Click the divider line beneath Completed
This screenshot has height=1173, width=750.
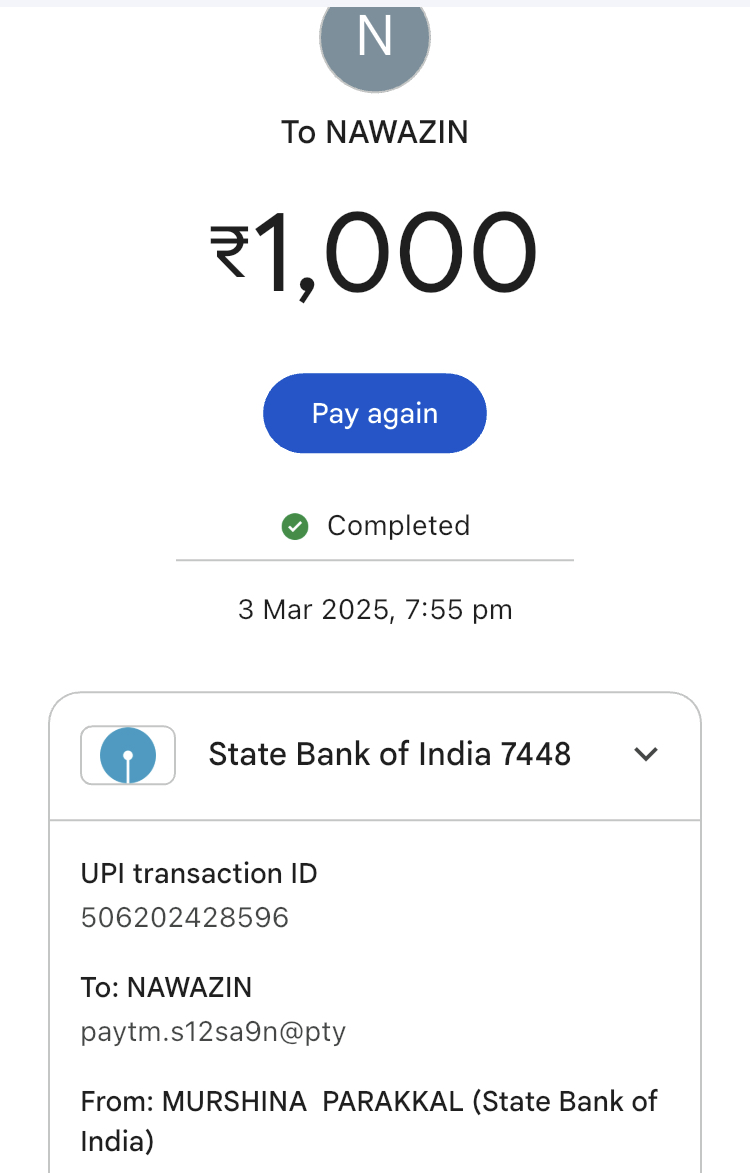pyautogui.click(x=374, y=560)
